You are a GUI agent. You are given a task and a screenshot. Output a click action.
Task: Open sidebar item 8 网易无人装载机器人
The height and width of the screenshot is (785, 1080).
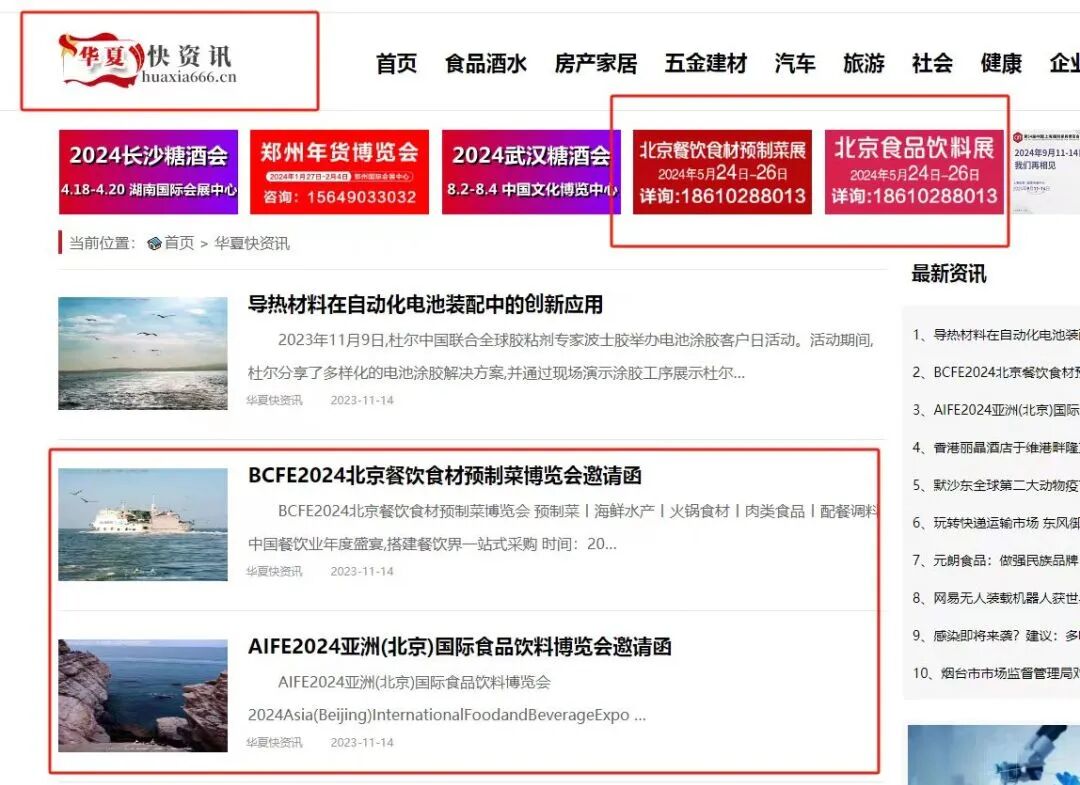[996, 598]
